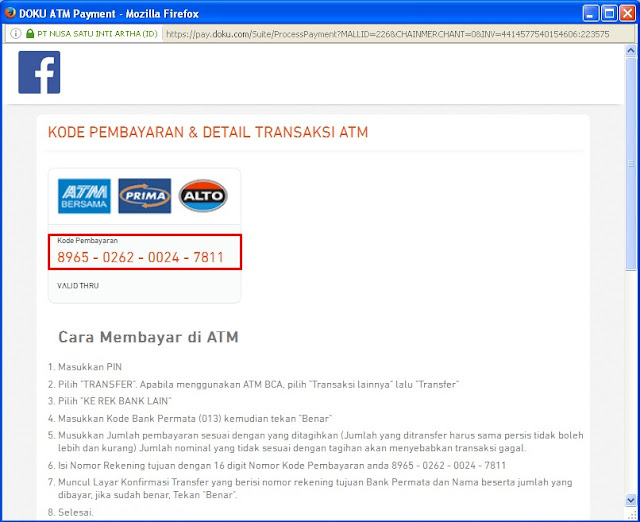Screen dimensions: 640x522
Task: Click step 5 Musukkan Jumlah pembayaran text
Action: [316, 442]
